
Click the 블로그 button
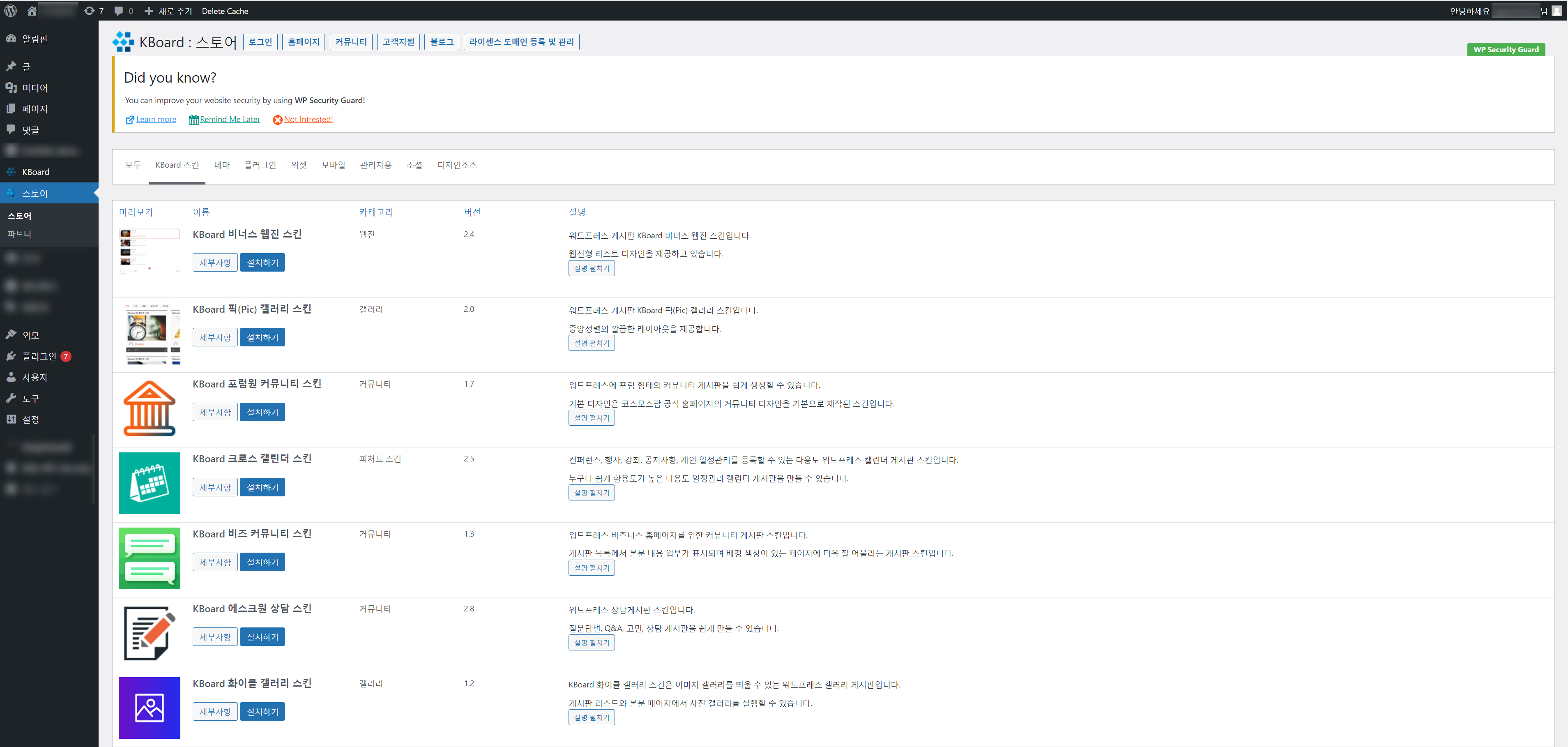point(441,41)
